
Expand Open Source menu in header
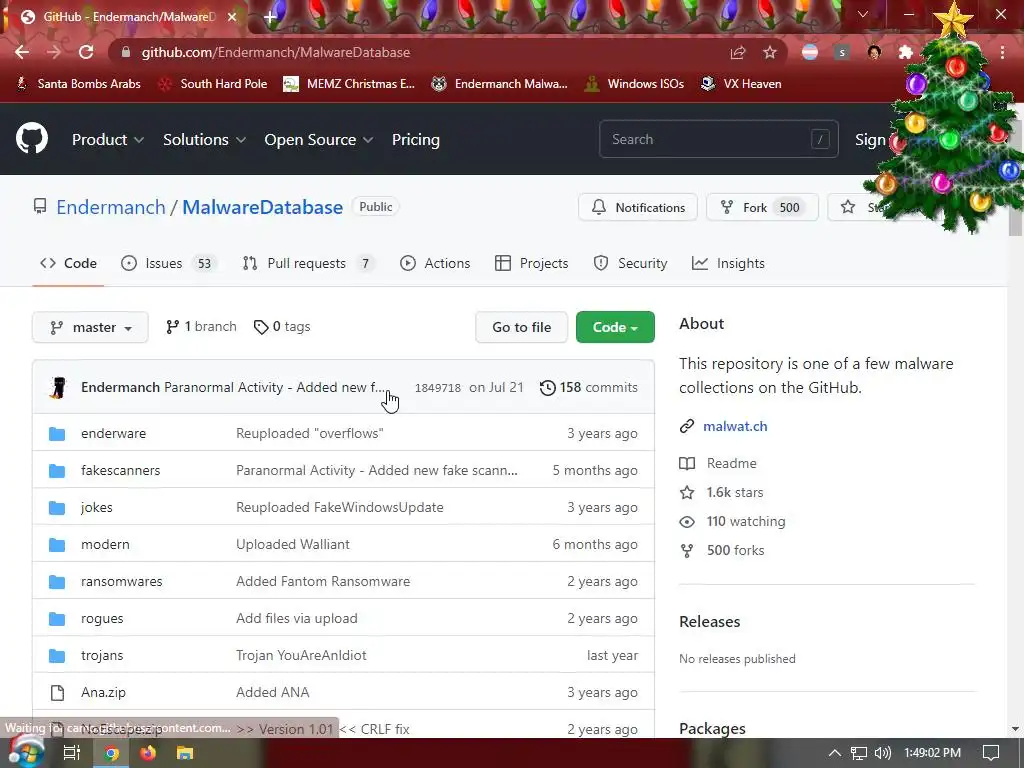click(x=319, y=140)
